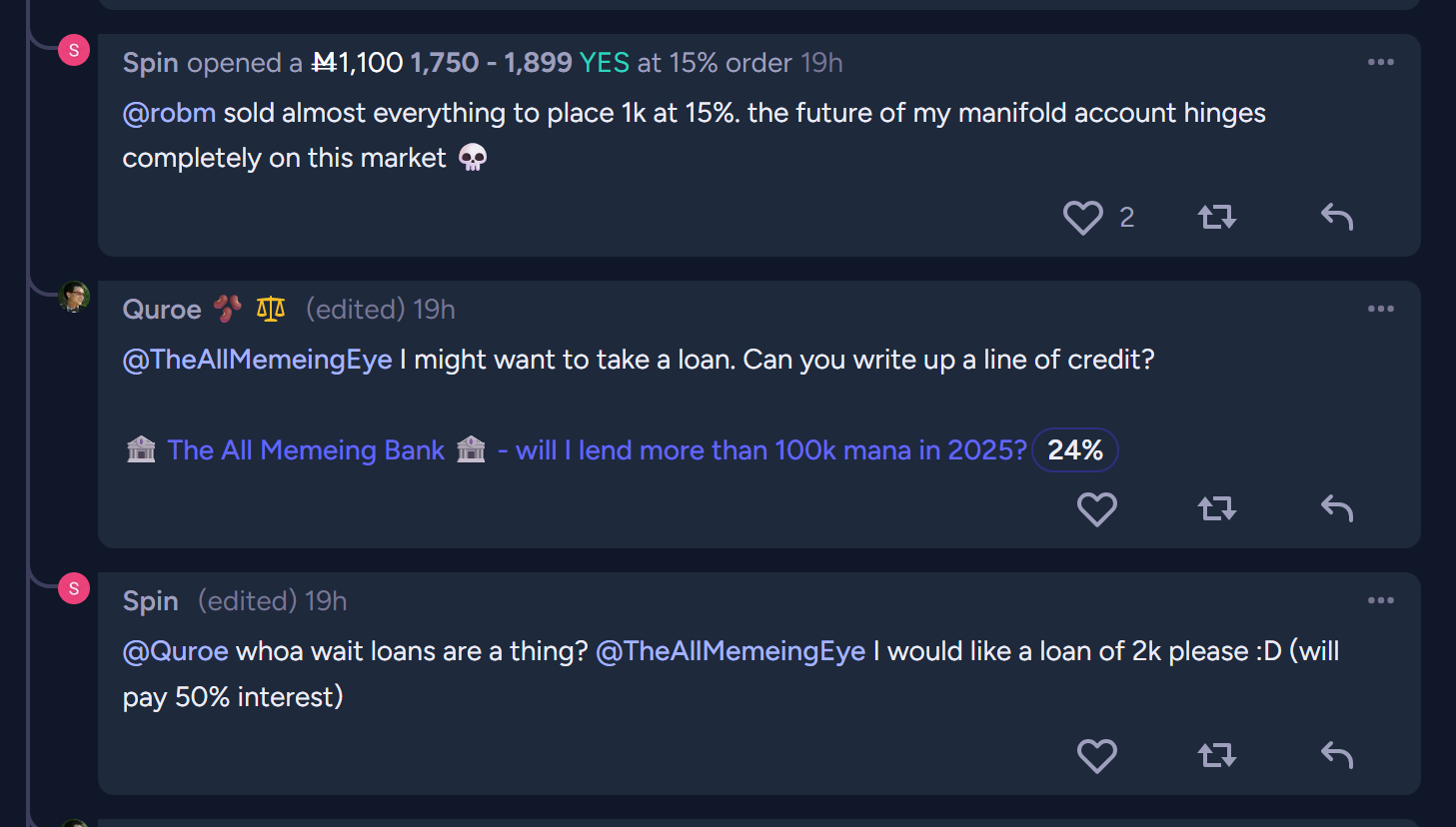Open the @Quroe mention in Spin's reply
The height and width of the screenshot is (827, 1456).
pos(176,651)
